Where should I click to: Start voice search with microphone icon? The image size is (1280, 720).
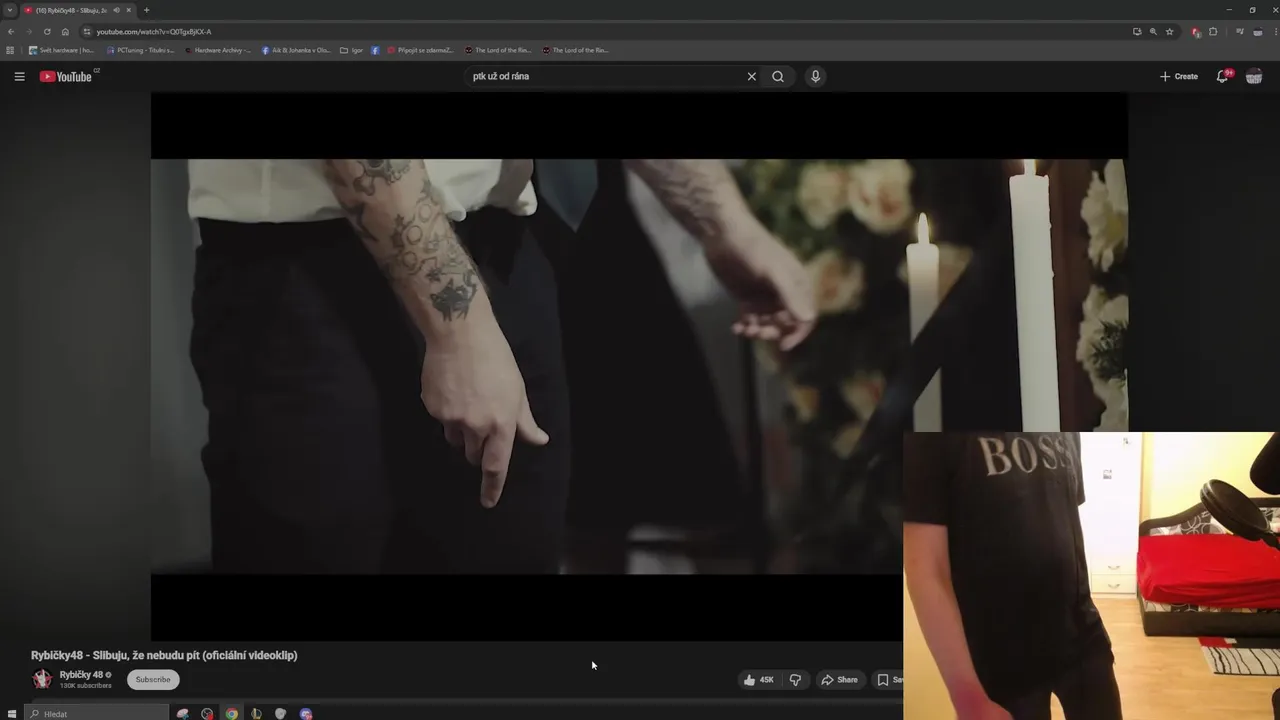tap(815, 76)
